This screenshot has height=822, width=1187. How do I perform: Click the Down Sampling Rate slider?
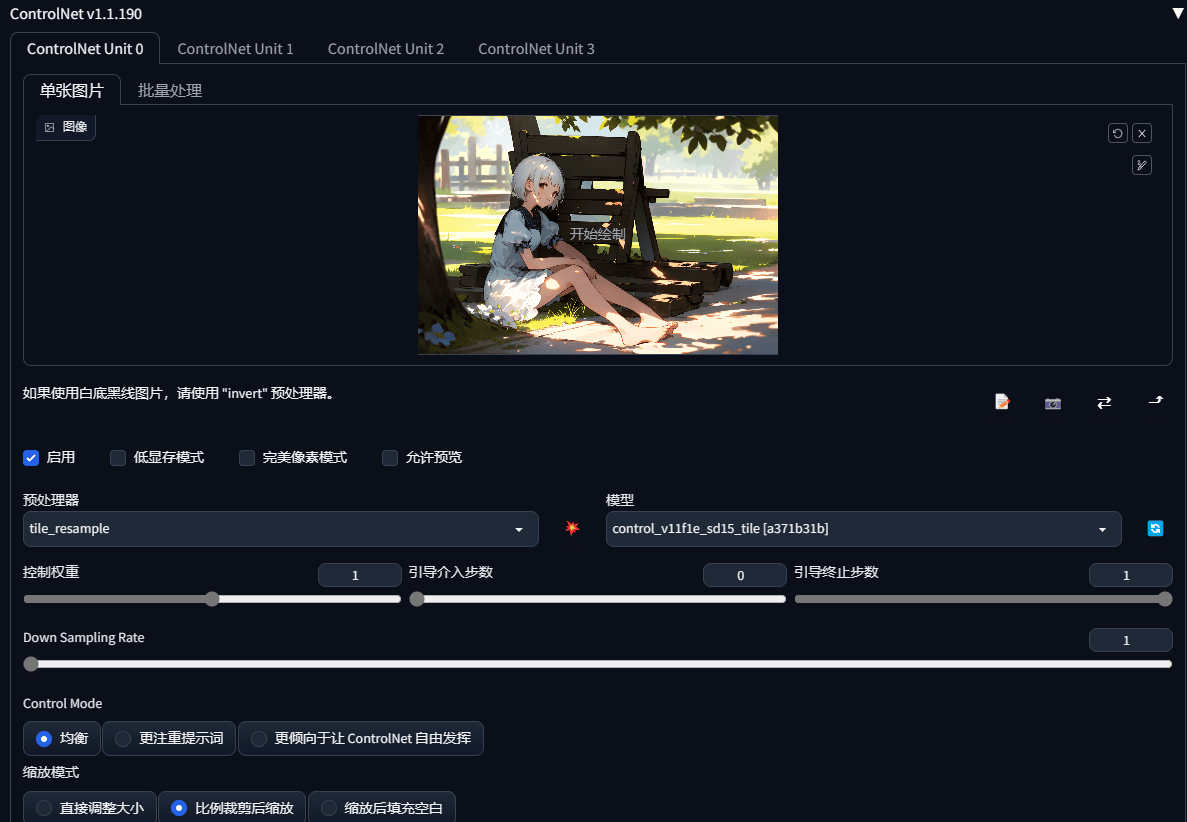pyautogui.click(x=597, y=665)
